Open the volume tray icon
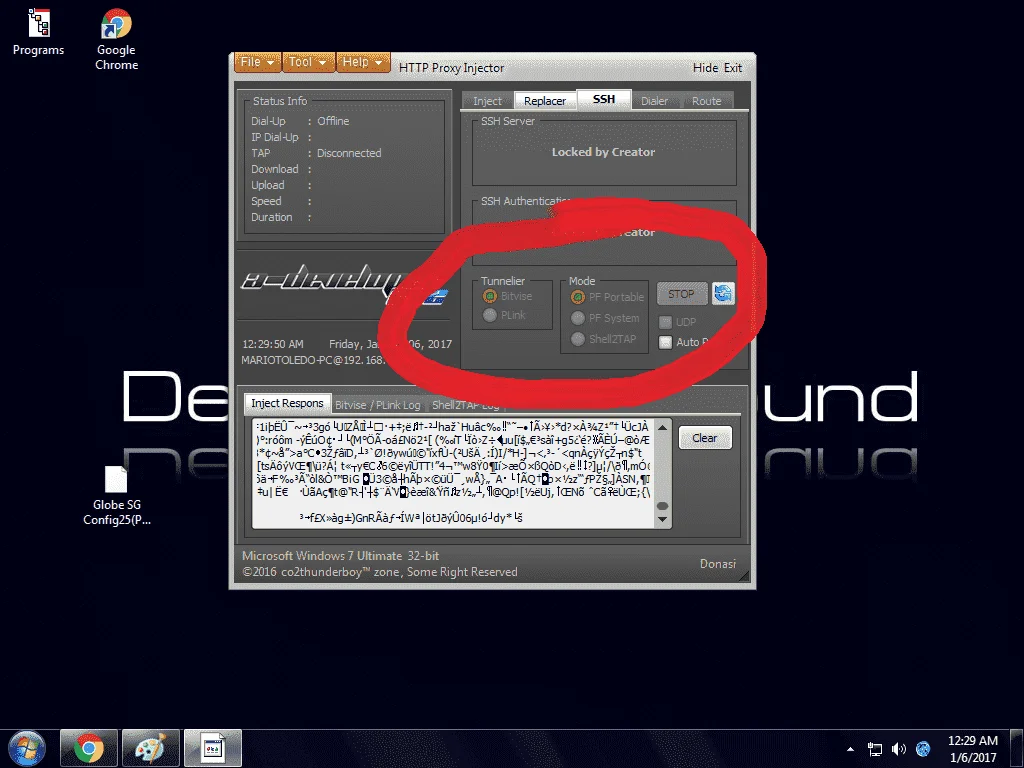This screenshot has height=768, width=1024. point(899,749)
